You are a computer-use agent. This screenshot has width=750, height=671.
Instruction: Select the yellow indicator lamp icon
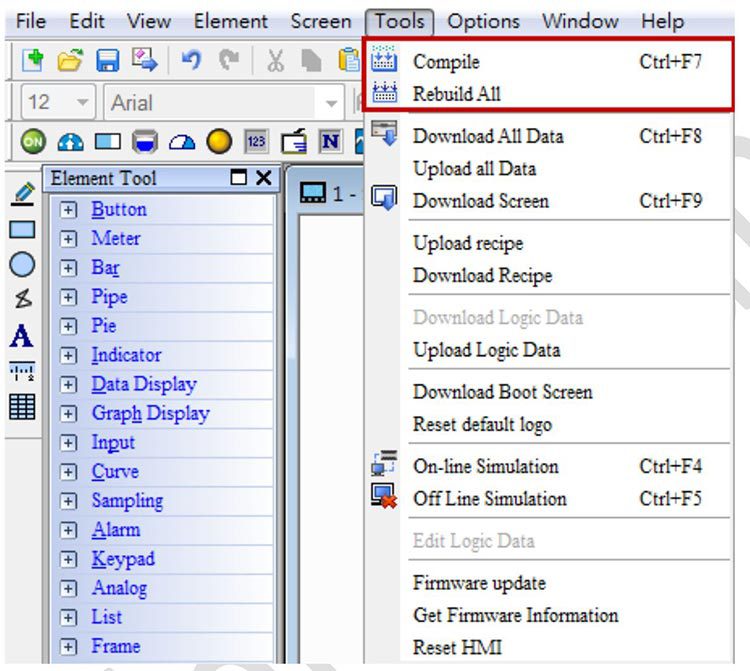tap(219, 142)
